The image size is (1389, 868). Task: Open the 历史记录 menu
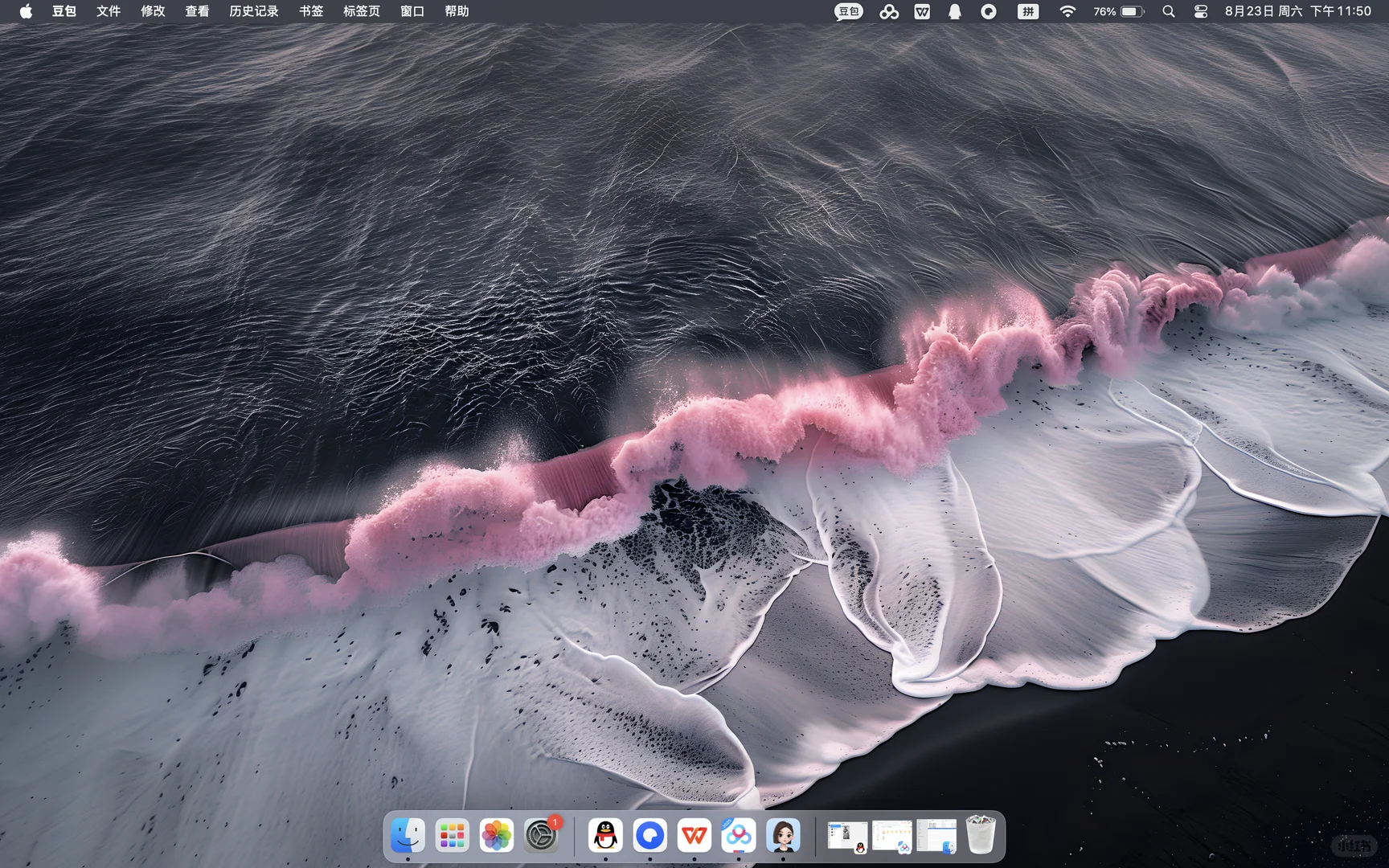pos(254,11)
